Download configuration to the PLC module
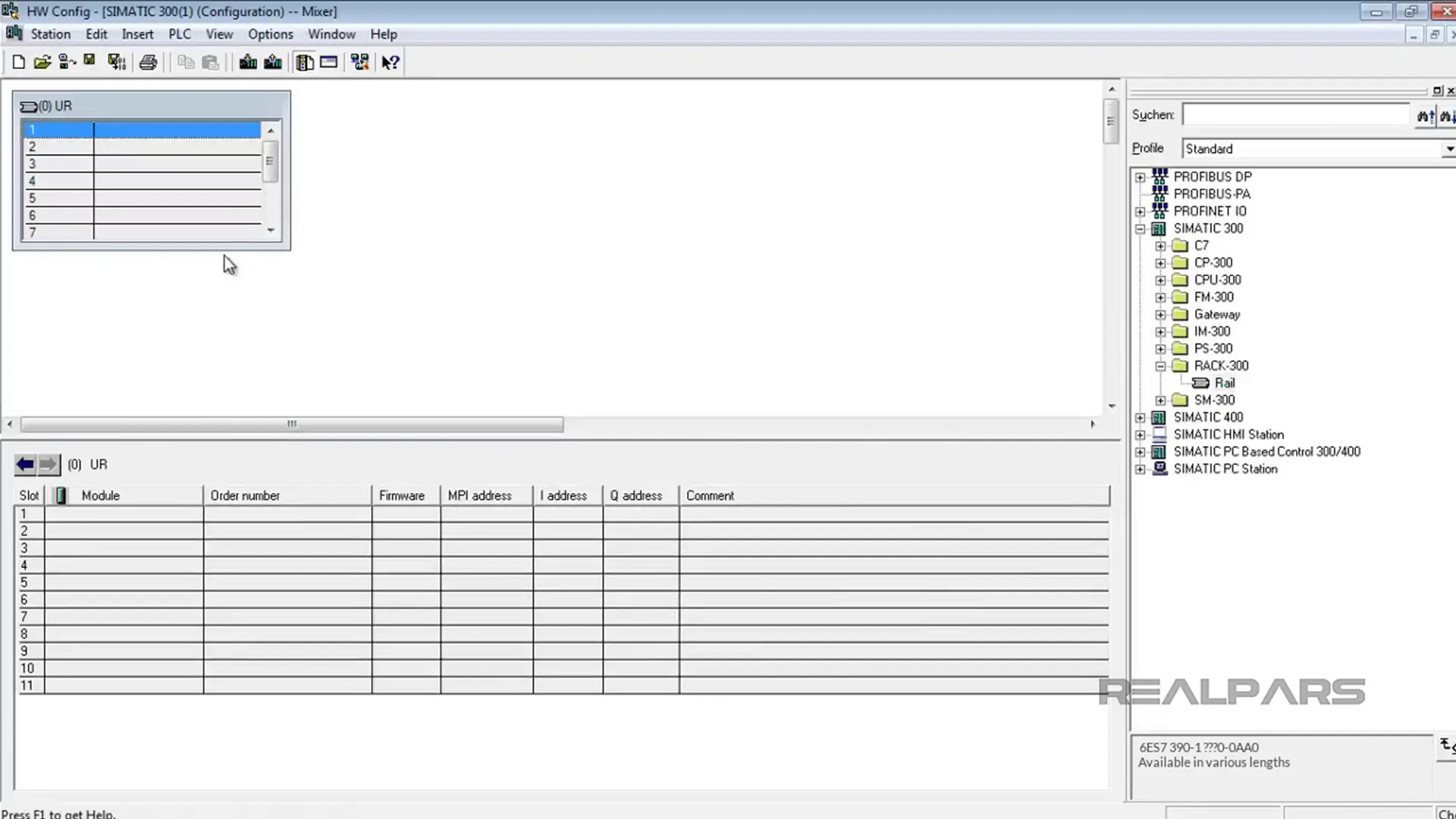This screenshot has height=819, width=1456. coord(248,61)
